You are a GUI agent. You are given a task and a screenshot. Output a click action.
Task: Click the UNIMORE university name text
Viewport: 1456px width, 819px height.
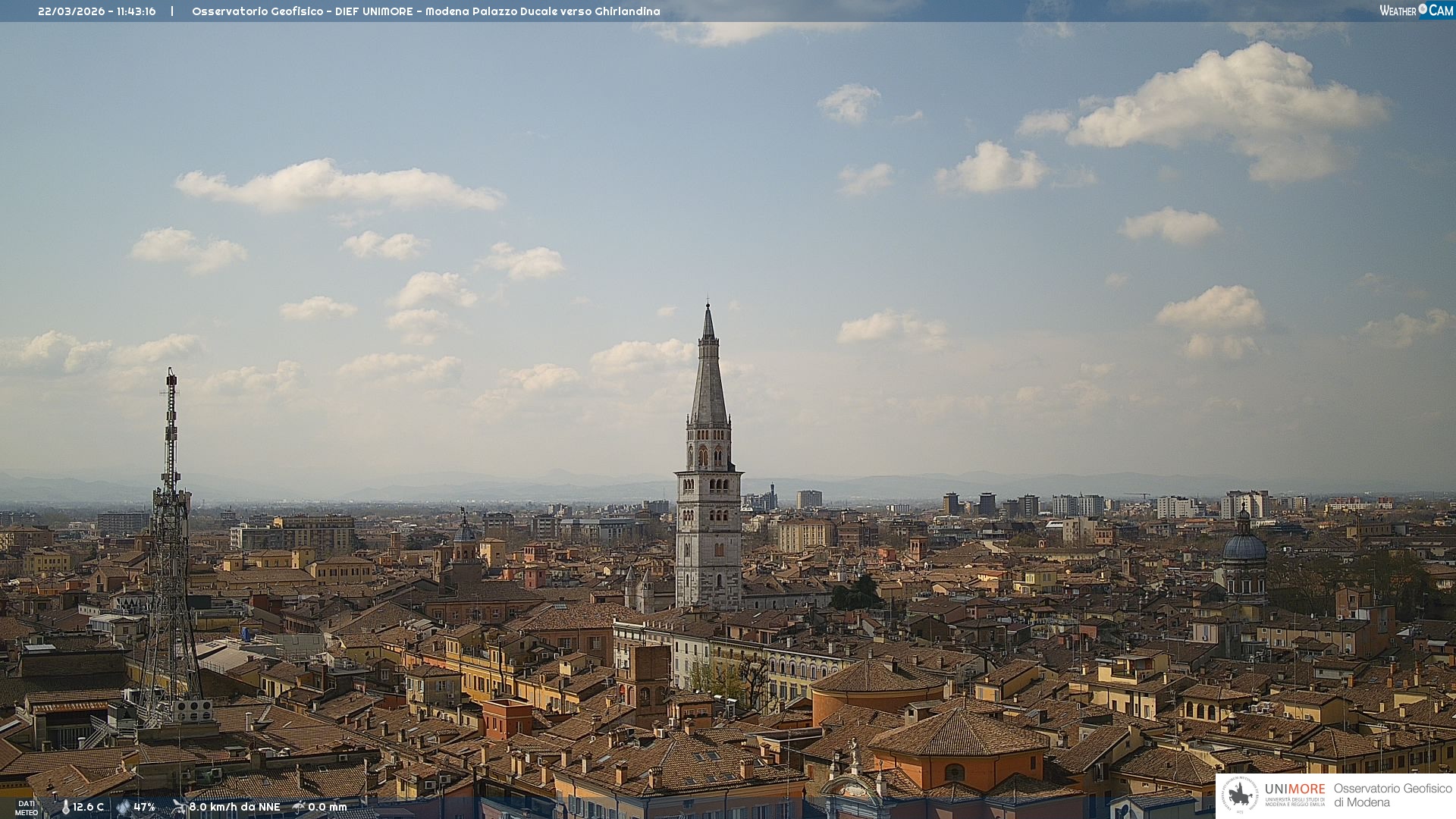(1294, 789)
